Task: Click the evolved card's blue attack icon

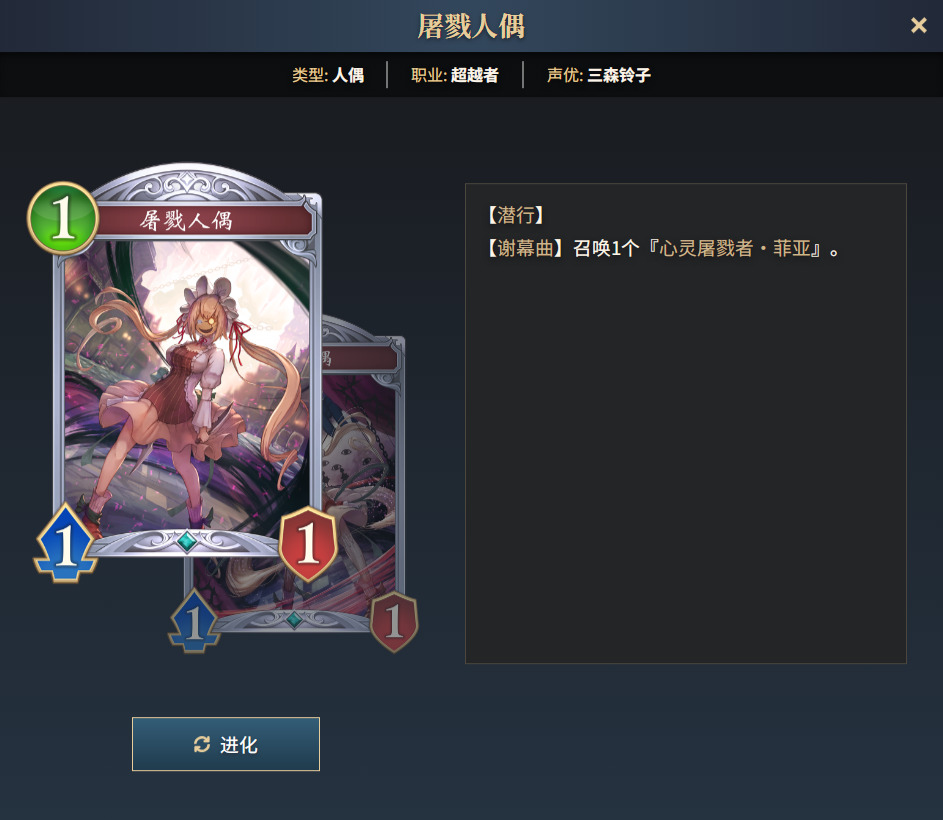Action: click(x=194, y=621)
